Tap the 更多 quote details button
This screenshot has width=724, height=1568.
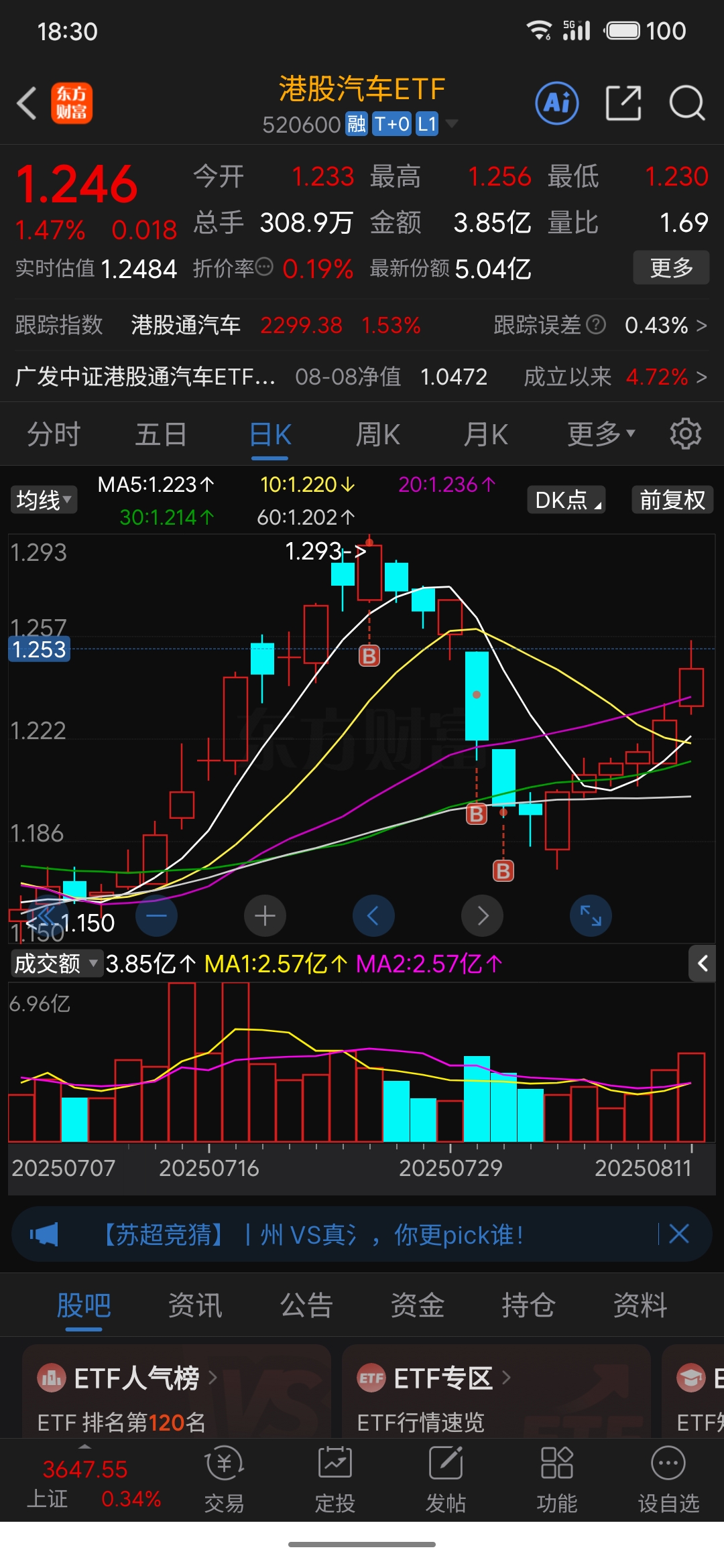671,267
